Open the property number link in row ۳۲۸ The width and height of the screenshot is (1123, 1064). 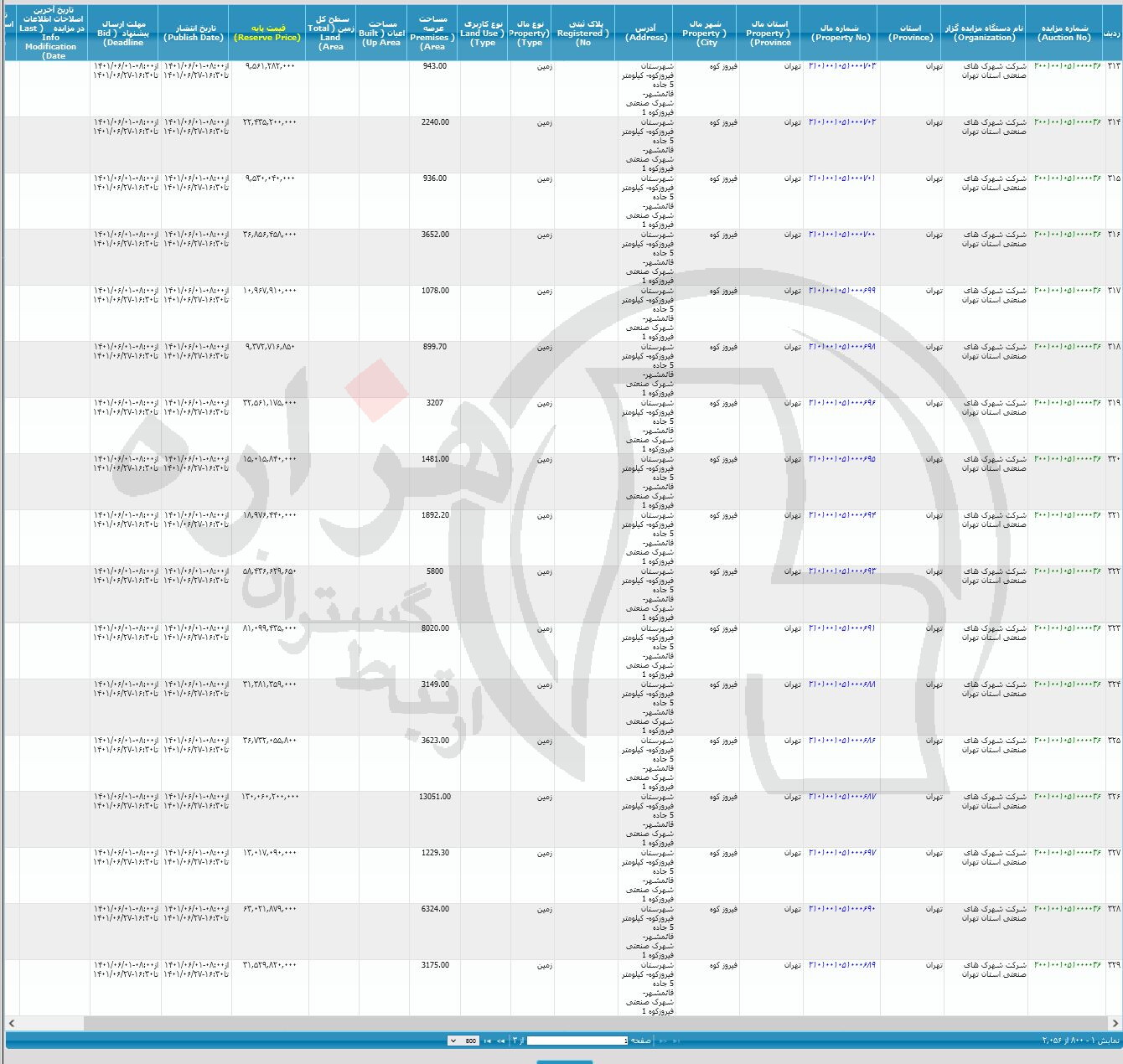[842, 909]
